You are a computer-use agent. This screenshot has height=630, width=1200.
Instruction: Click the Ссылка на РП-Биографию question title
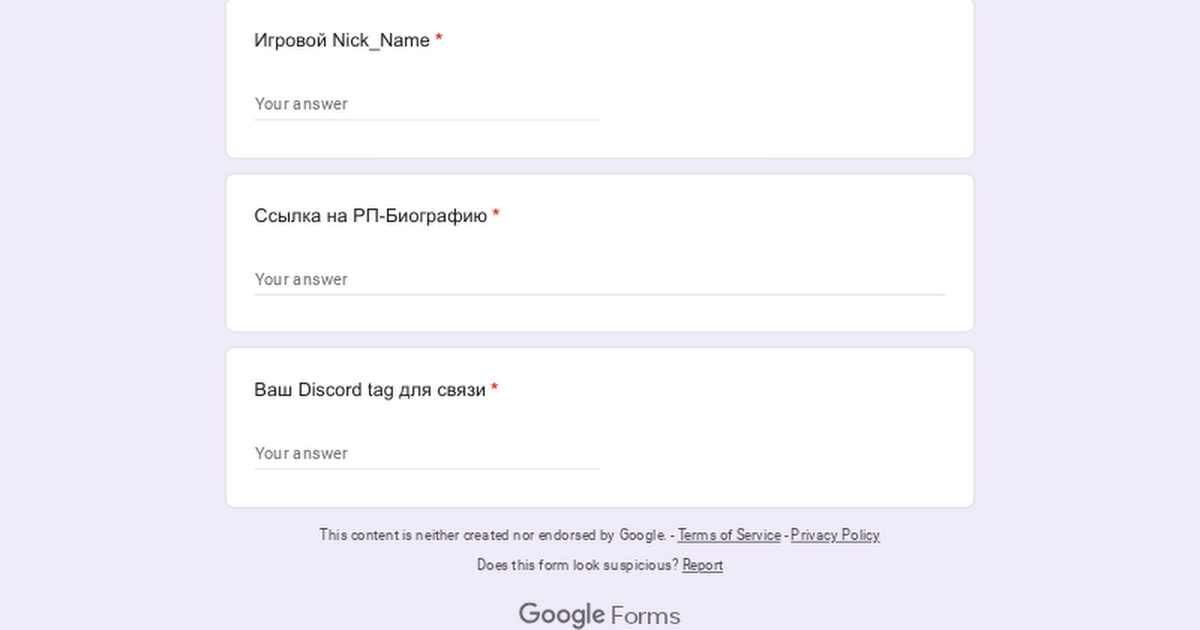(x=370, y=216)
